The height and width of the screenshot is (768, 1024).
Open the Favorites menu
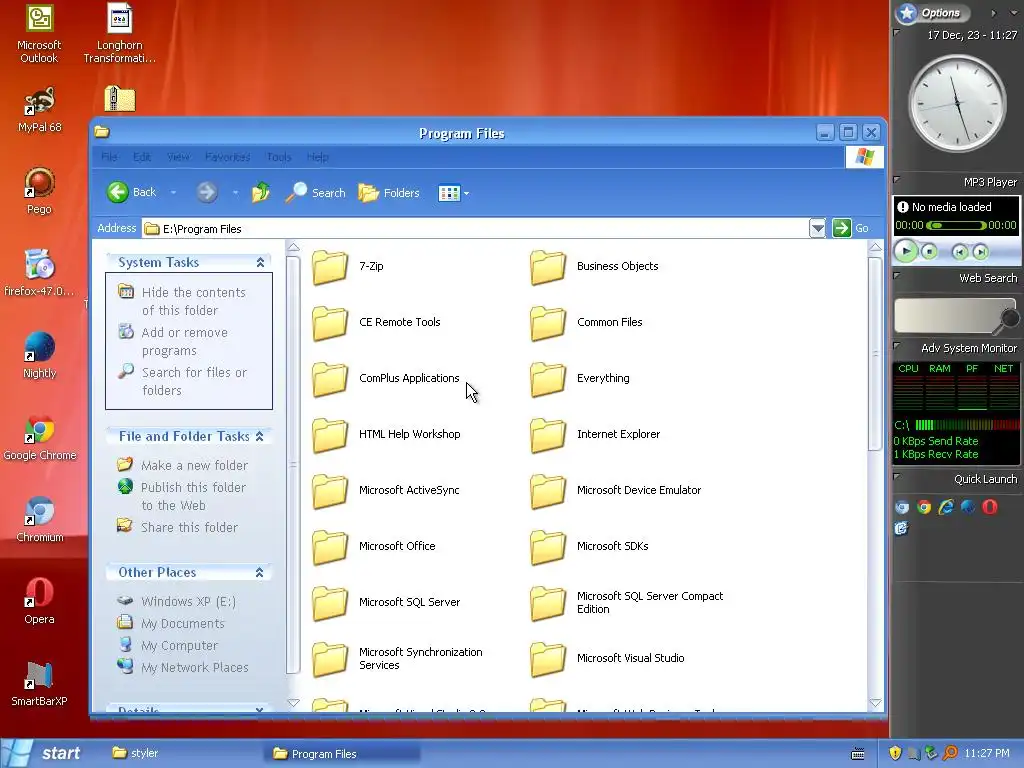pyautogui.click(x=227, y=157)
